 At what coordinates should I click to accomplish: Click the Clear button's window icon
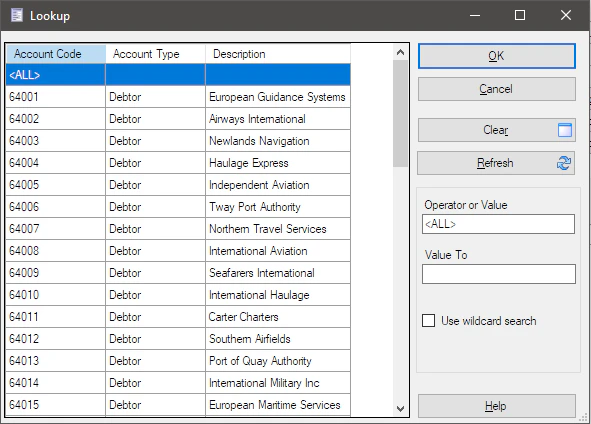coord(565,130)
